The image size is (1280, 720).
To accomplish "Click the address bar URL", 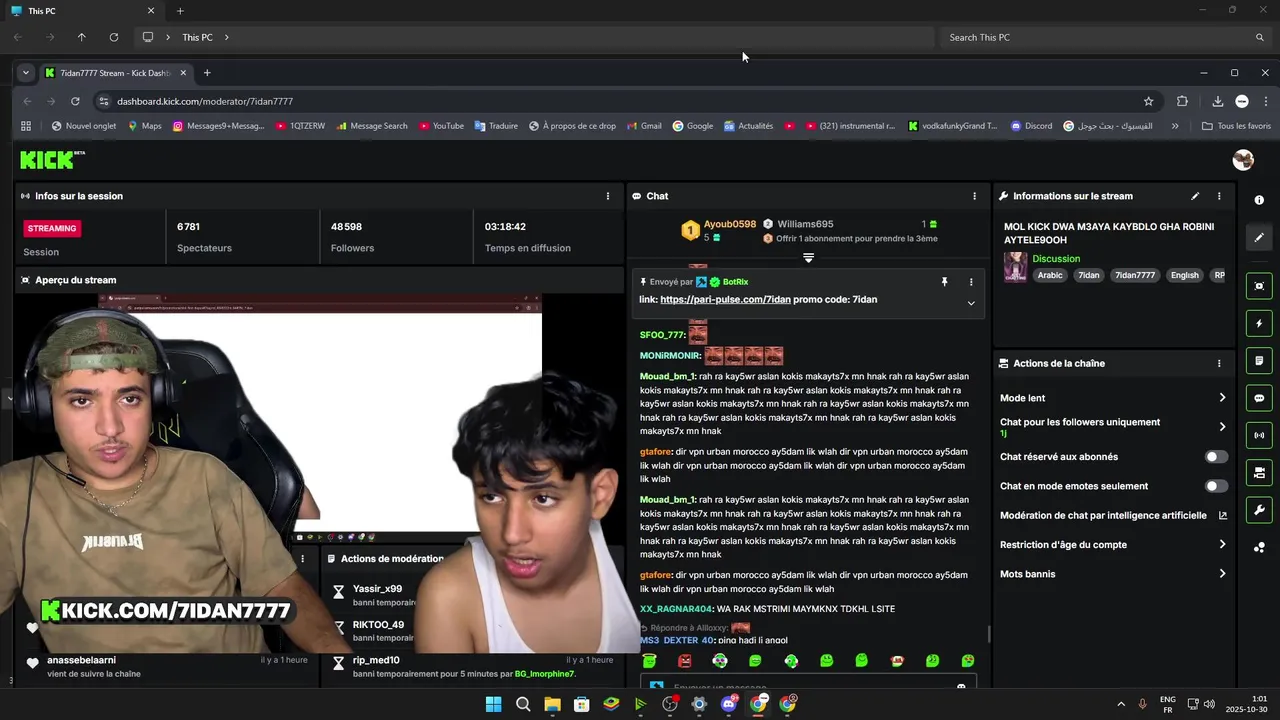I will coord(205,101).
